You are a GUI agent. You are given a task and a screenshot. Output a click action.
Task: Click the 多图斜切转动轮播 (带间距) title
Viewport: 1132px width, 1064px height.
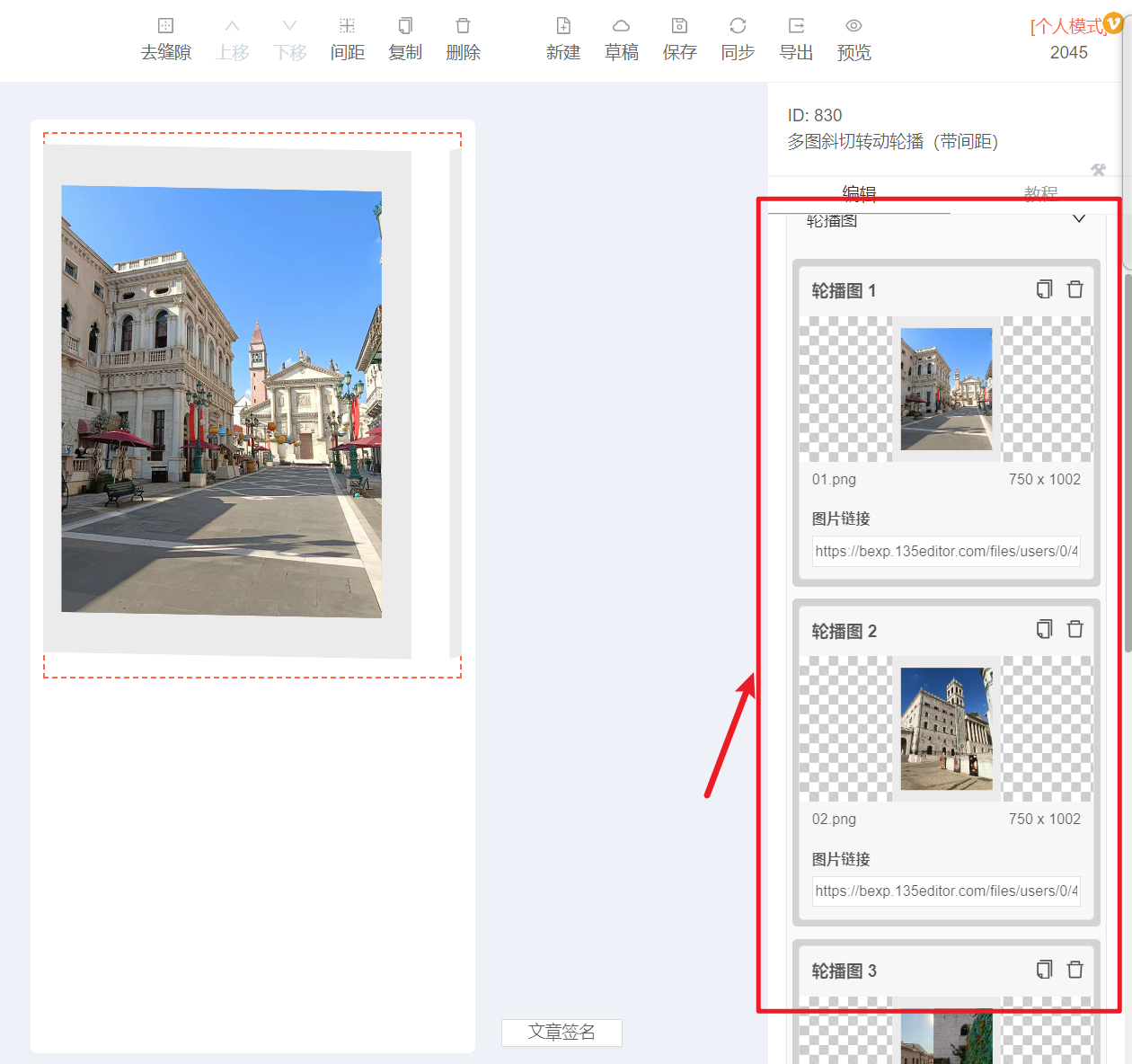(893, 141)
